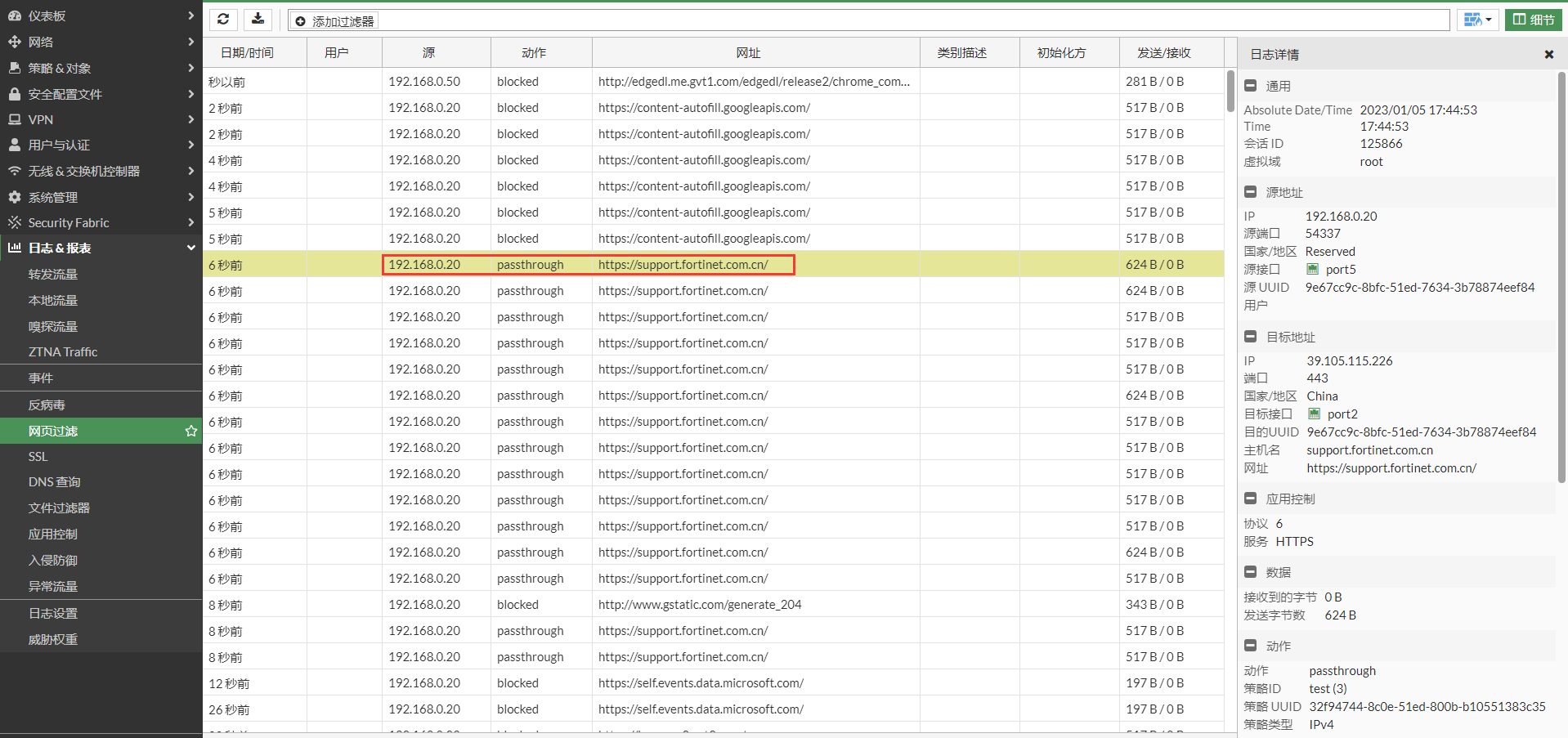Click the favorite star beside 网页过滤
The width and height of the screenshot is (1568, 738).
[x=191, y=431]
